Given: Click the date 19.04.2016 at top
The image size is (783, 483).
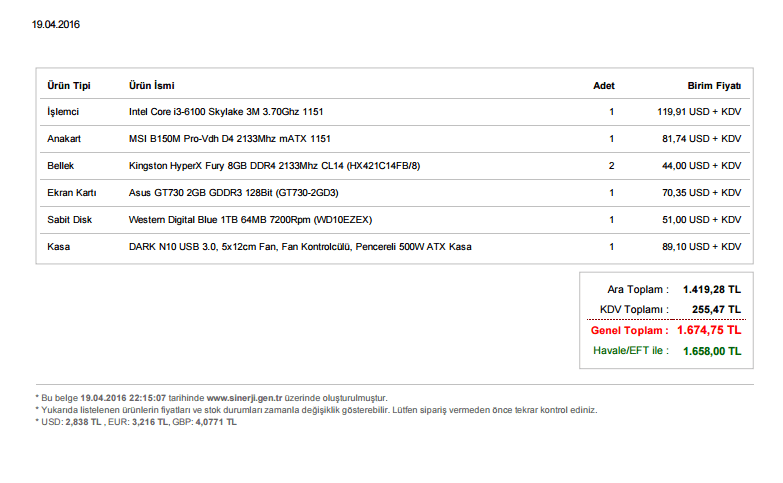Looking at the screenshot, I should click(x=55, y=24).
